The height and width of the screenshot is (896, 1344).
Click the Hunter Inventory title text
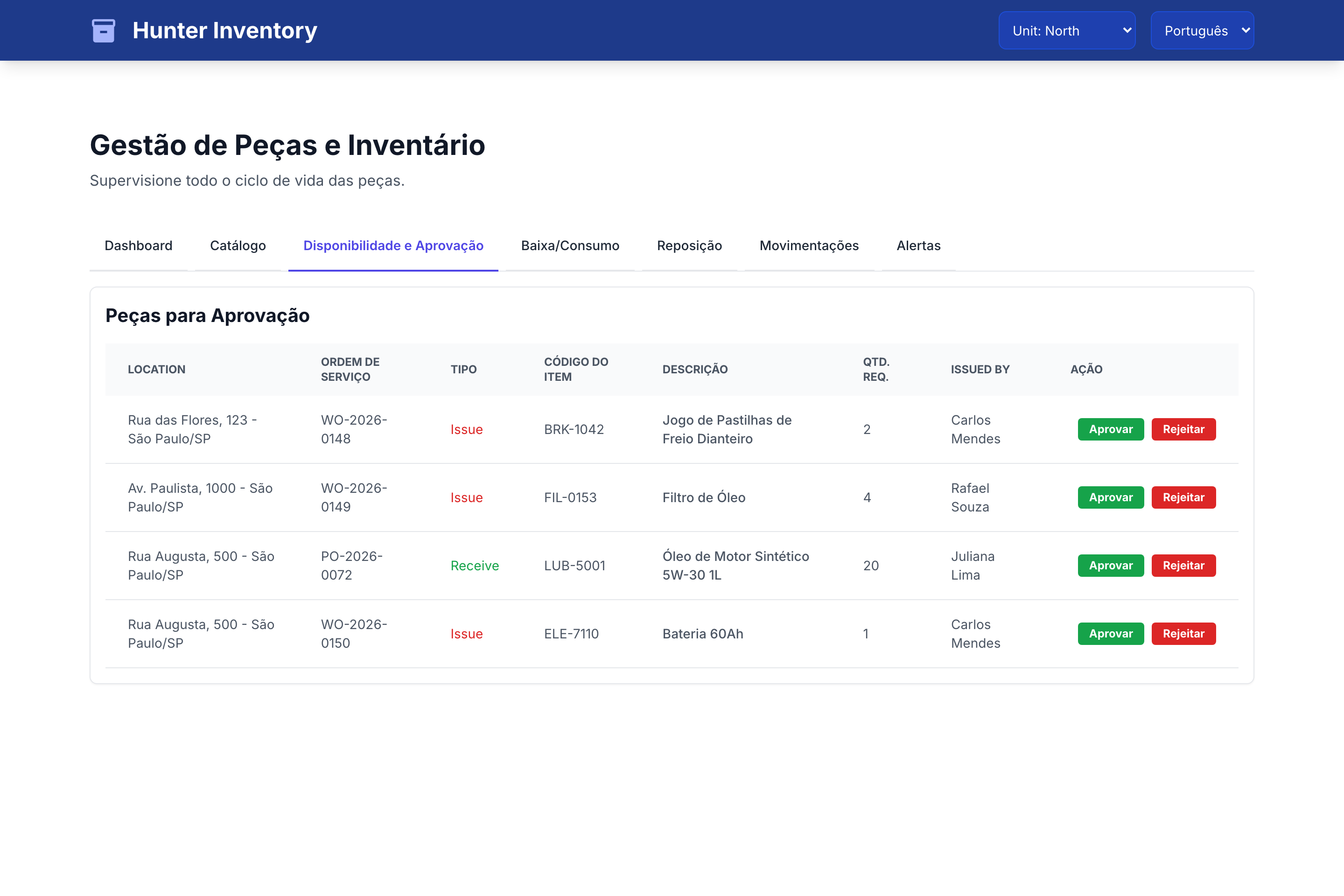(x=224, y=30)
